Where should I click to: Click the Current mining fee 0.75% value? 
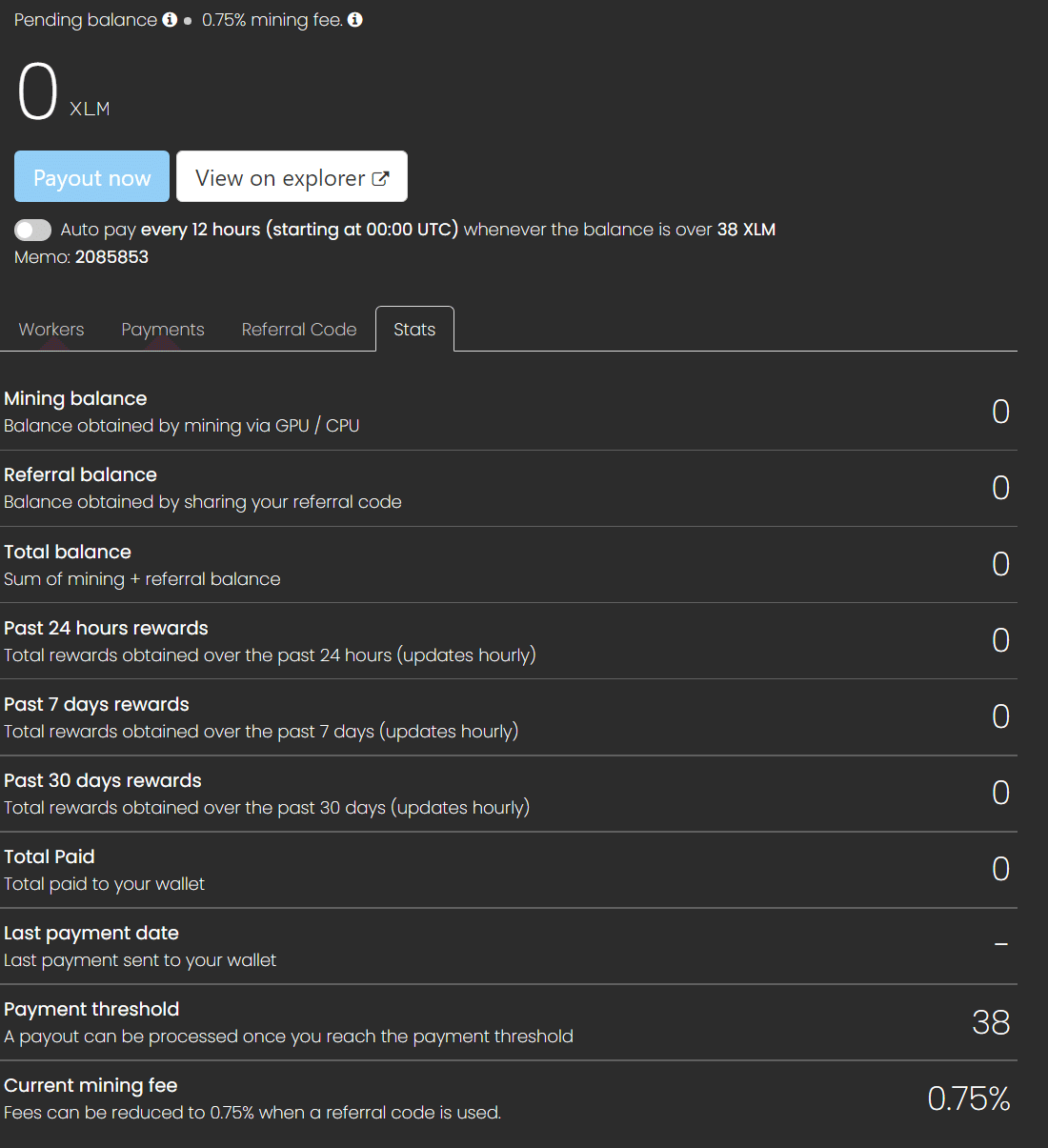(968, 1098)
